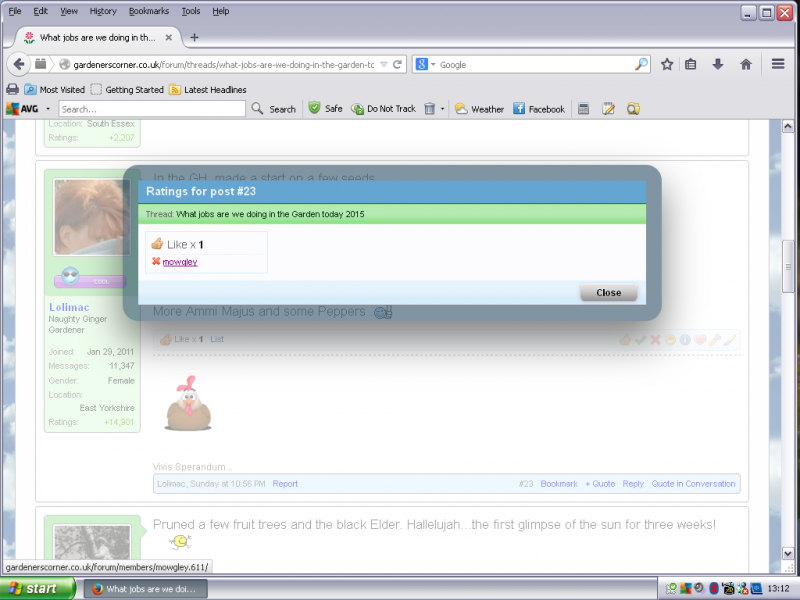
Task: Open the Firefox hamburger menu
Action: (x=778, y=64)
